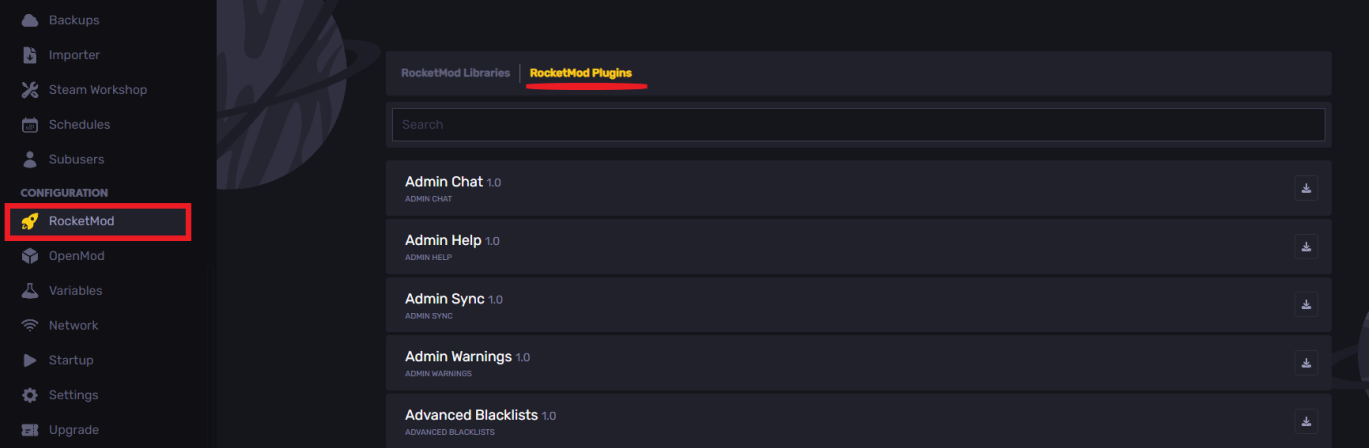Open the Subusers page

[x=62, y=159]
